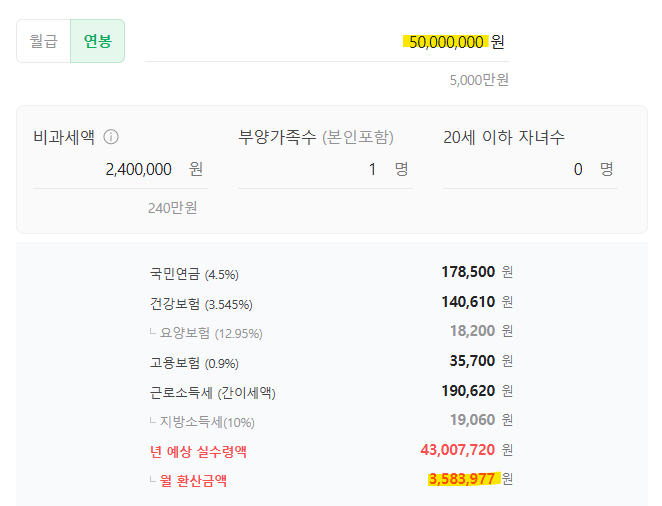Click the 근로소득세 (간이세액) label

(212, 392)
